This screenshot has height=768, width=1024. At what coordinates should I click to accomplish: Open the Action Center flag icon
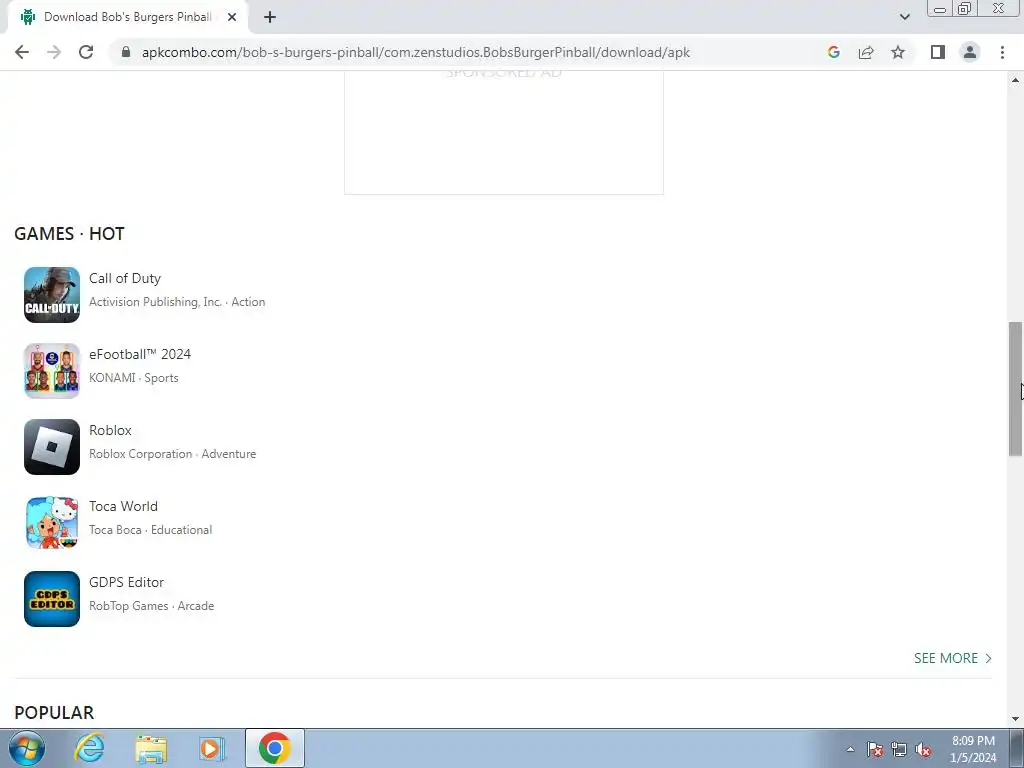click(875, 749)
